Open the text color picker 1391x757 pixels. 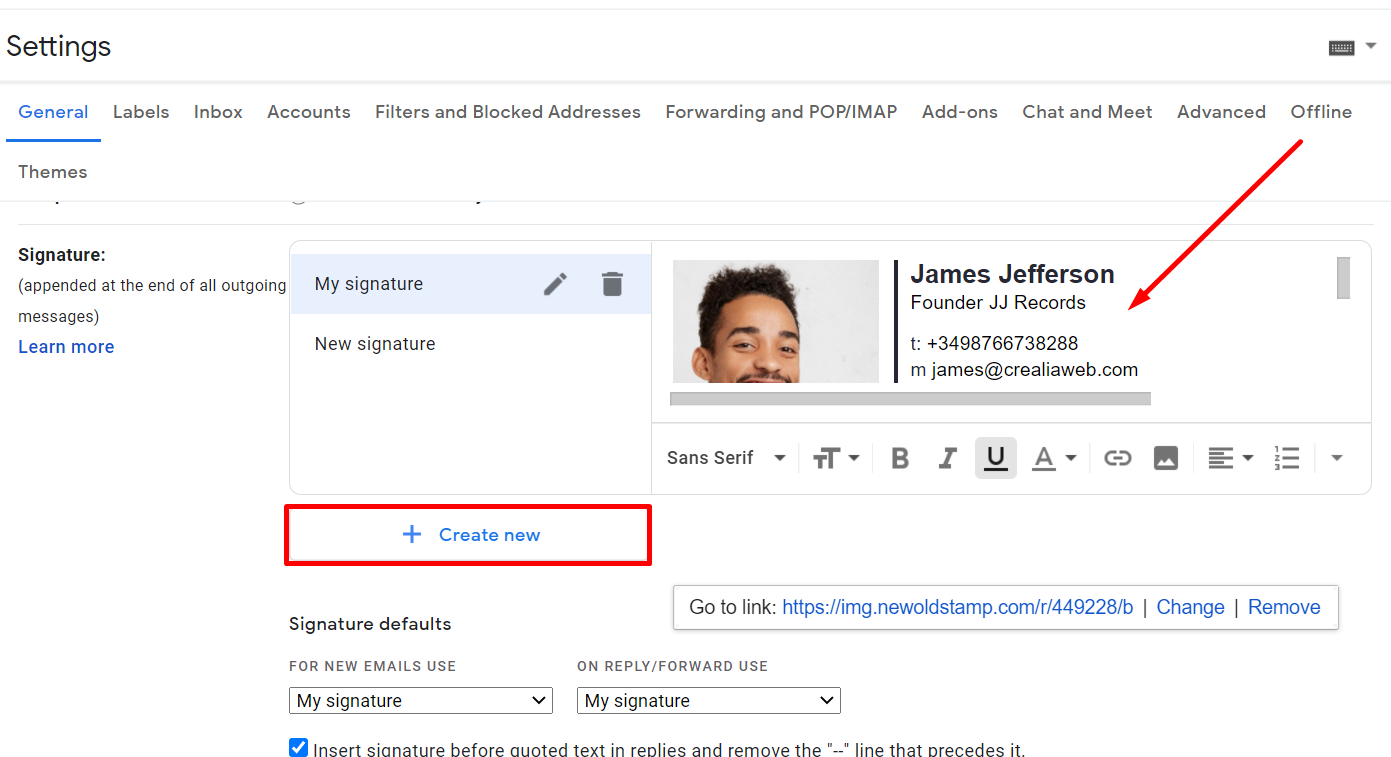click(x=1055, y=458)
